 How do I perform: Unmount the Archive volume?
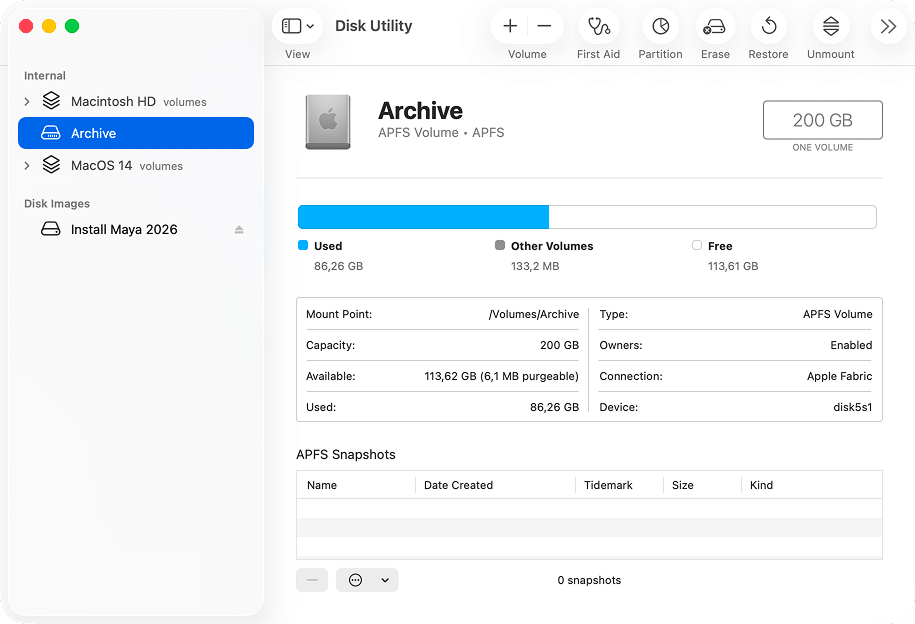click(x=830, y=27)
